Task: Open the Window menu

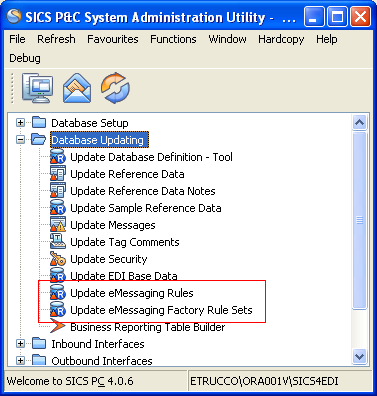Action: 227,39
